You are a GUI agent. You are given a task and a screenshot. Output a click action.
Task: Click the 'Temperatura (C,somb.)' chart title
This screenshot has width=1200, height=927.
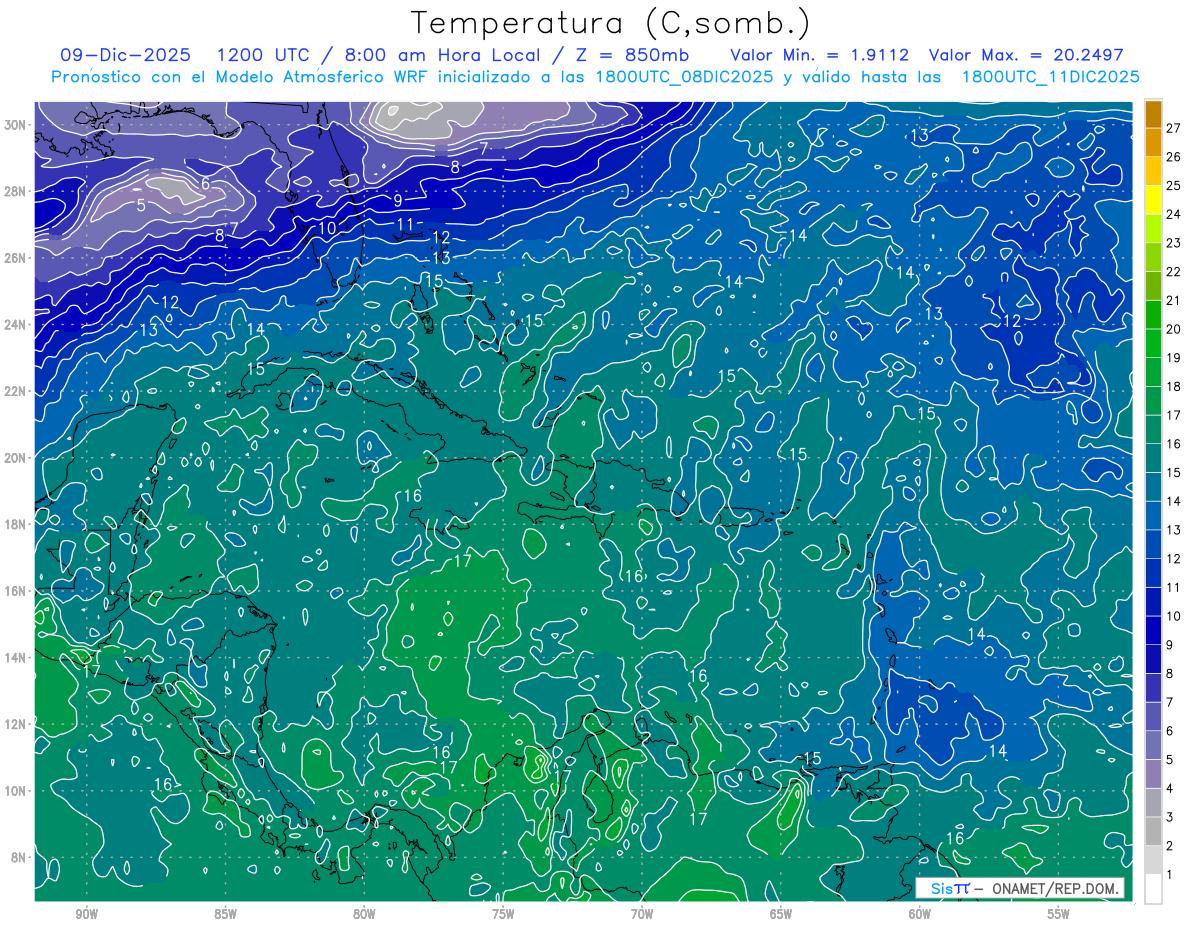(610, 24)
